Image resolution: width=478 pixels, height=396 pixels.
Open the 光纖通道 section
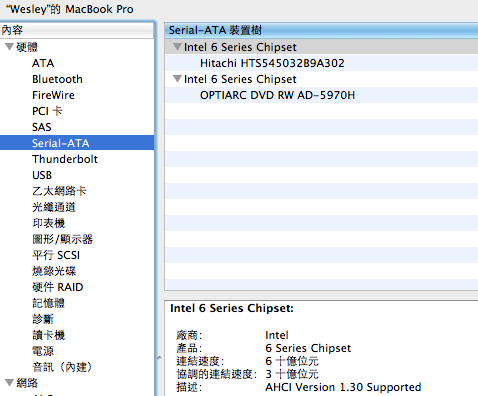[x=54, y=207]
